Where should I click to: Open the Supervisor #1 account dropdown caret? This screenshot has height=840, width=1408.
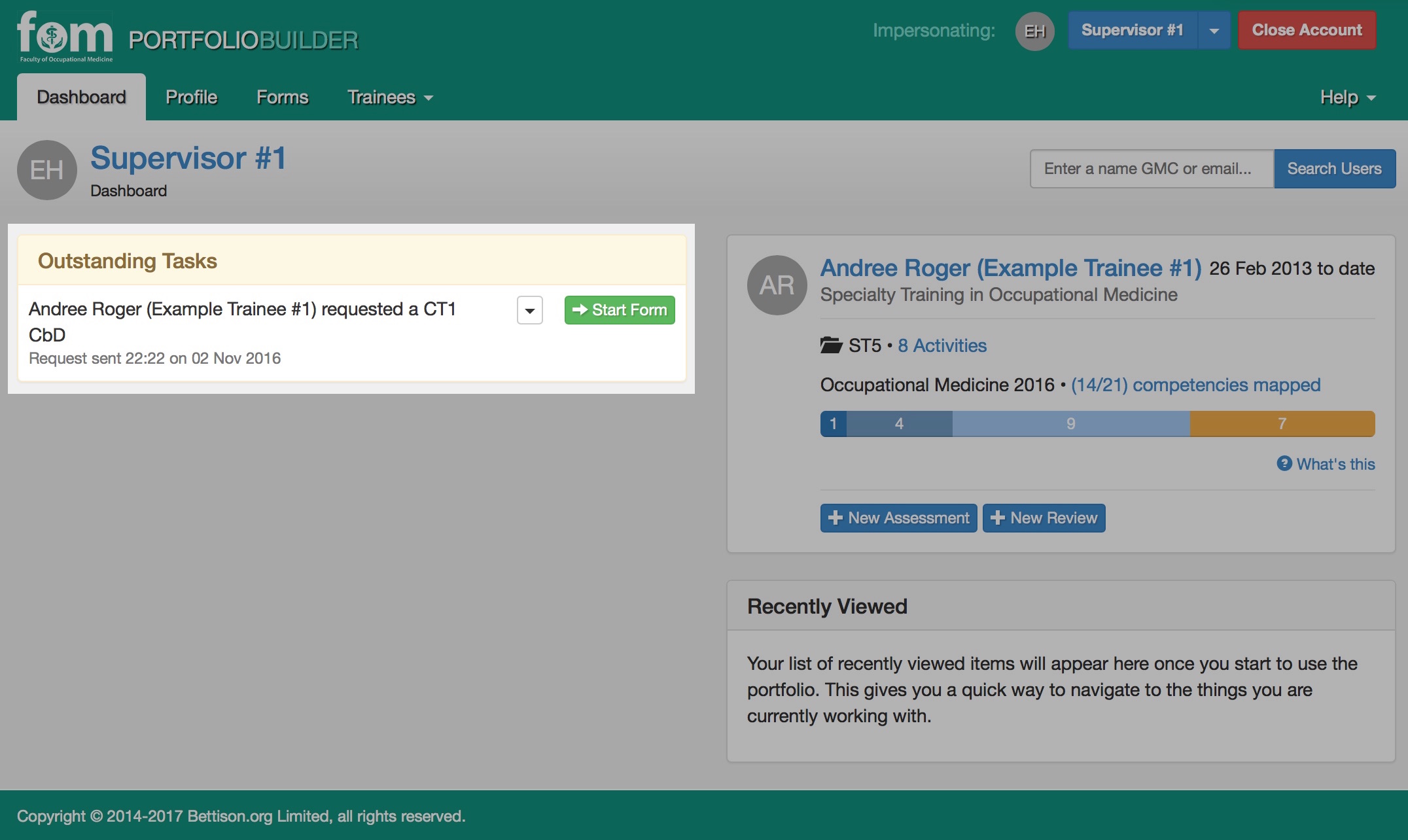coord(1214,31)
